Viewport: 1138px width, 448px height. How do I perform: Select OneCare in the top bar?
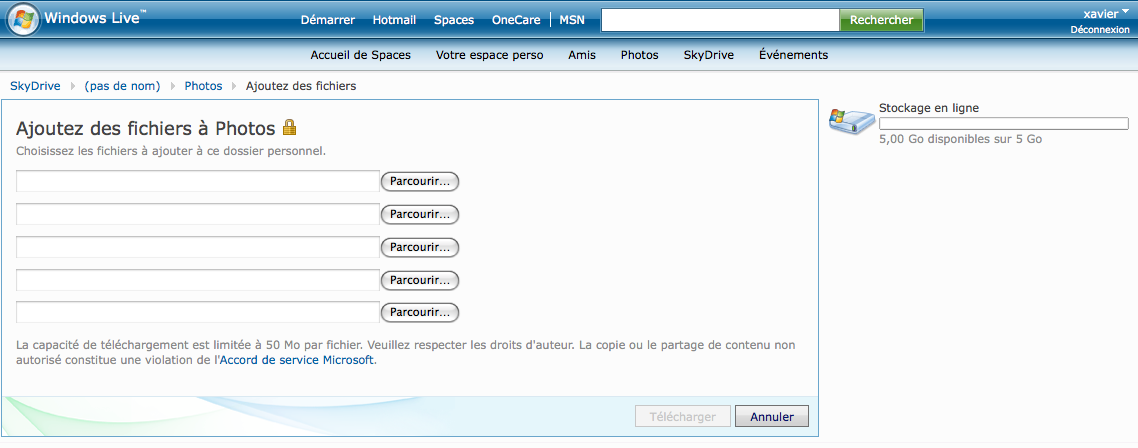pos(516,20)
